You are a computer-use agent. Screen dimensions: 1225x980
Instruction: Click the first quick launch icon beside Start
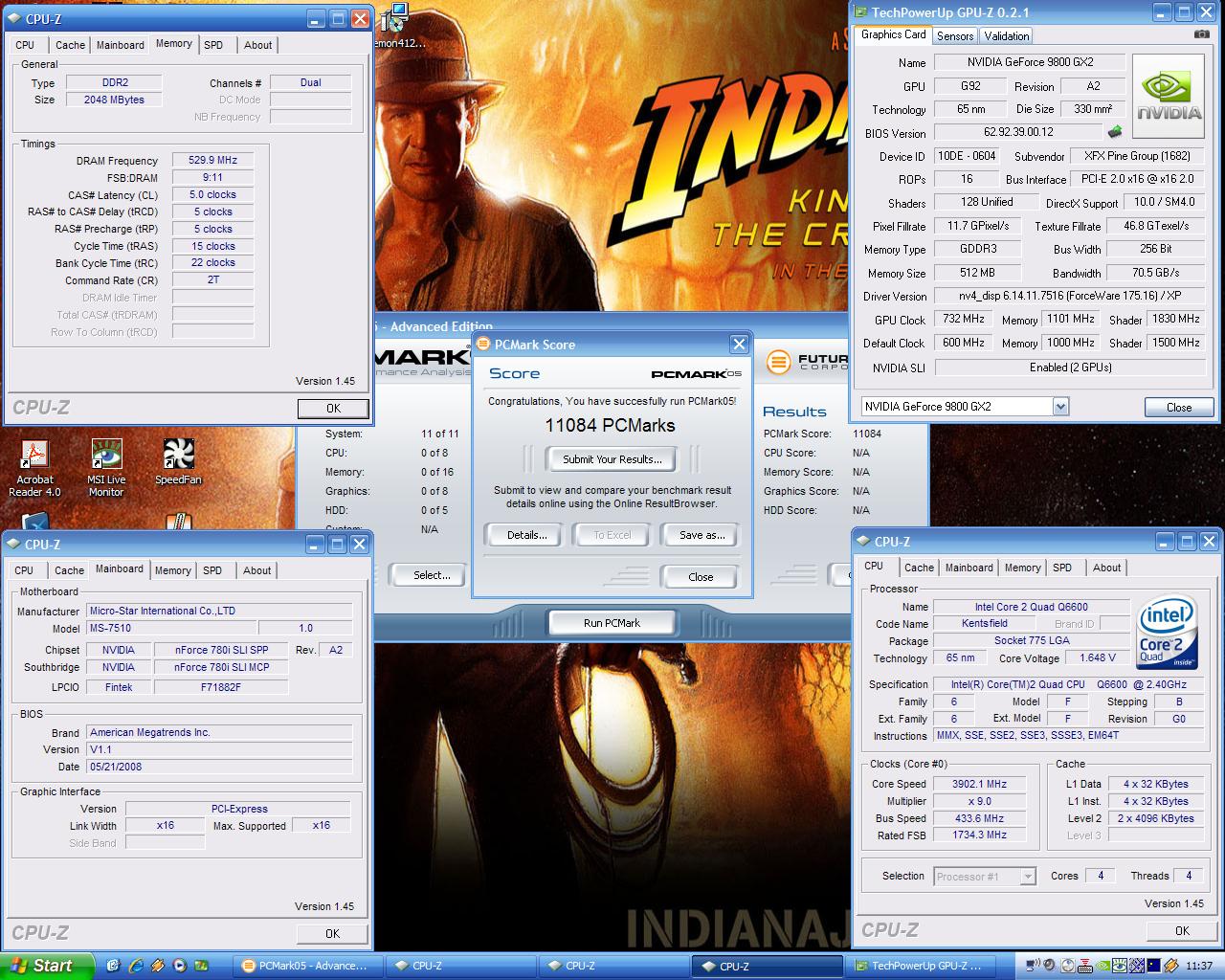point(114,966)
